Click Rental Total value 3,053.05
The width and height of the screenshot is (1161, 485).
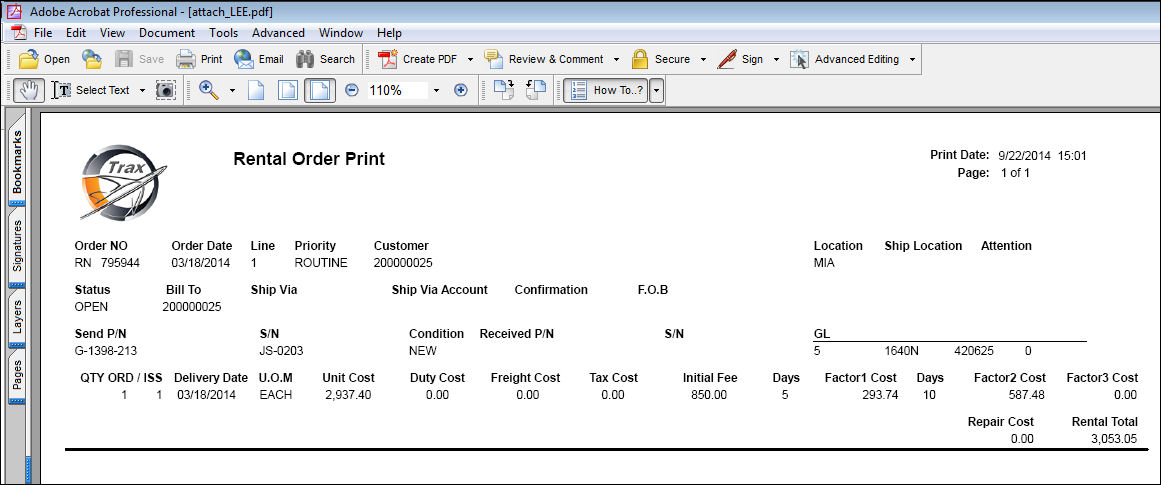pos(1114,438)
